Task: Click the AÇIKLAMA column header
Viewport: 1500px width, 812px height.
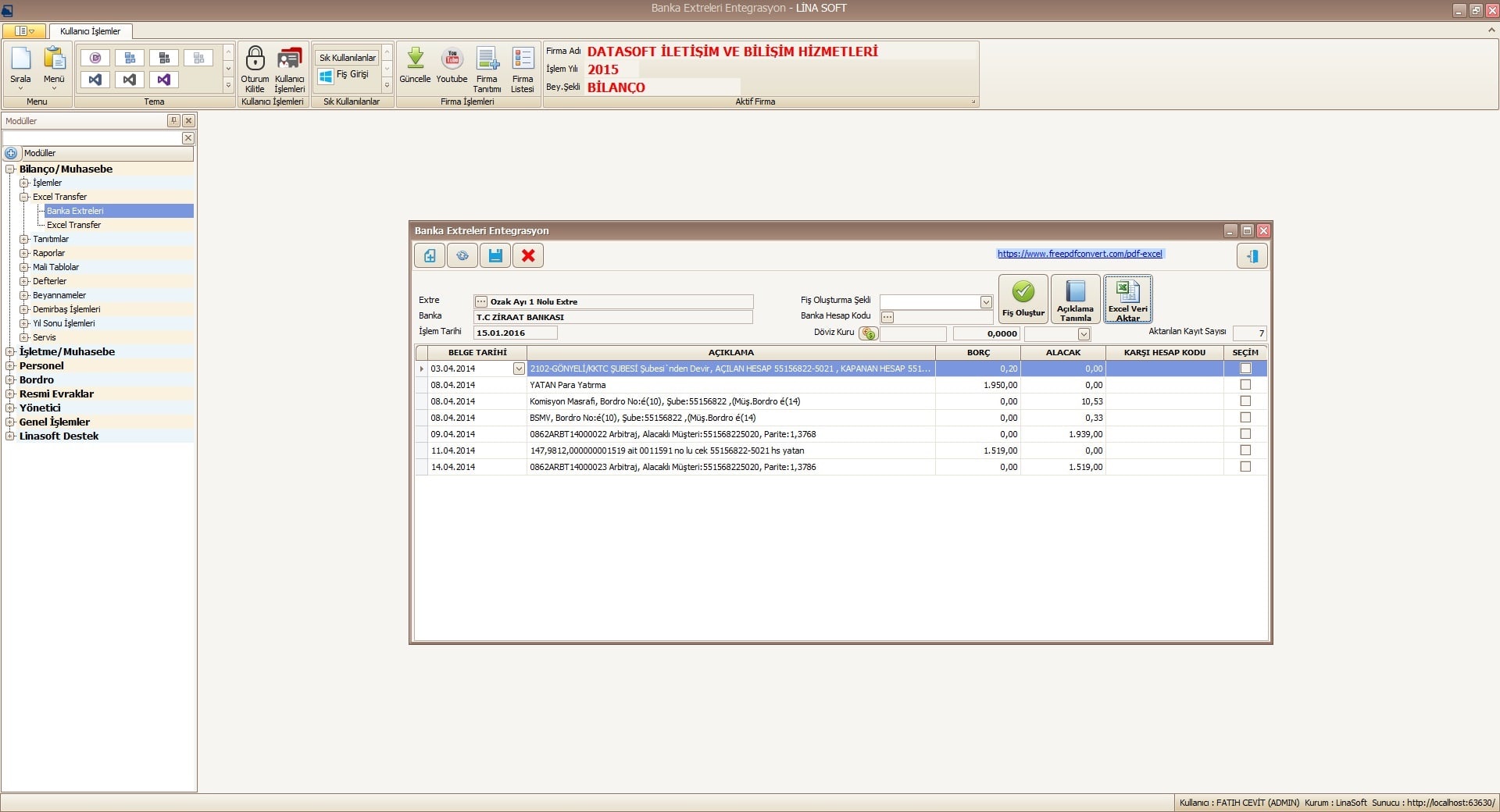Action: pyautogui.click(x=731, y=353)
